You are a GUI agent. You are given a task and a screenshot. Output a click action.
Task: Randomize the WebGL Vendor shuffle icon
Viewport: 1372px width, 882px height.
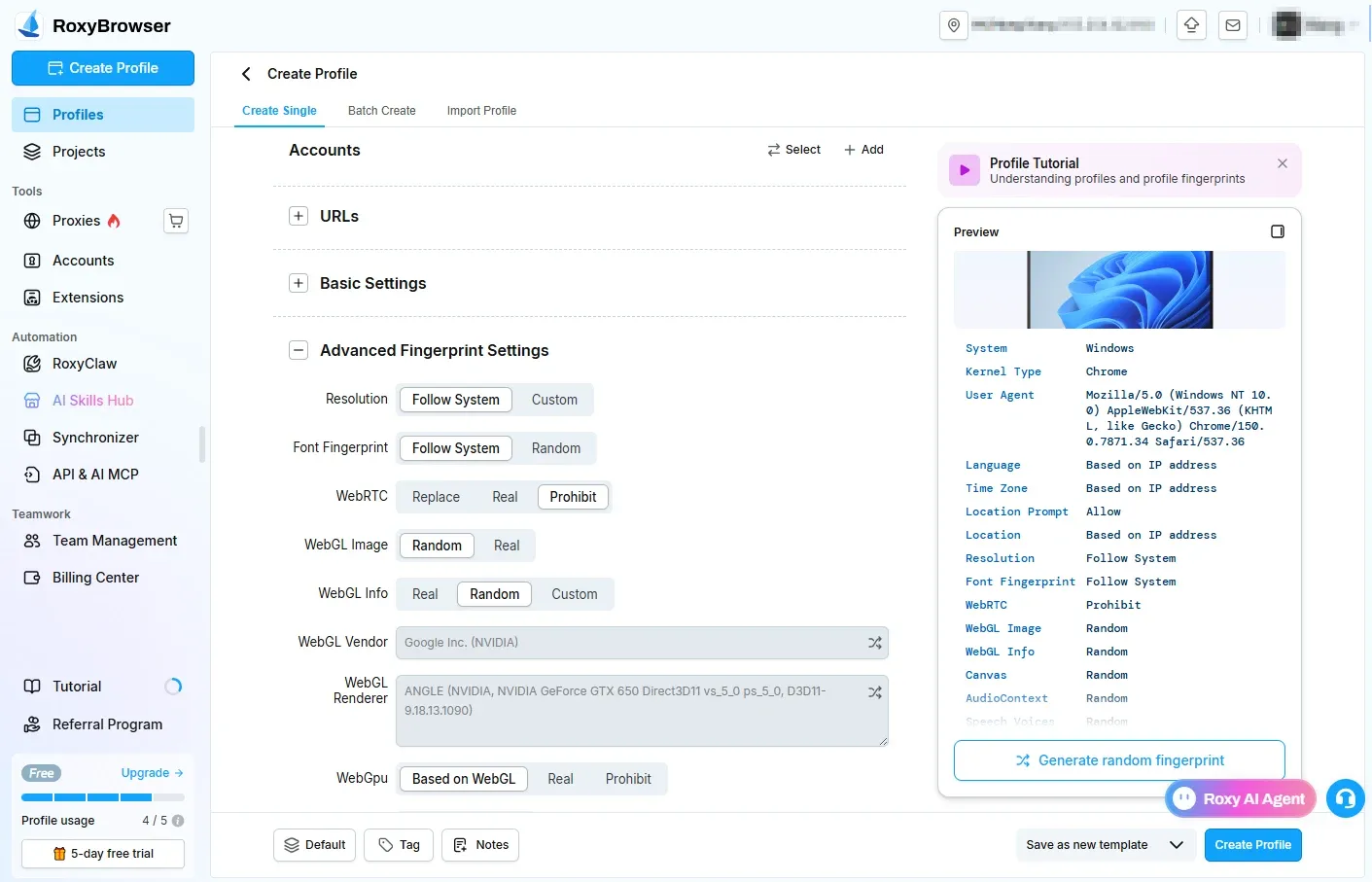point(874,643)
